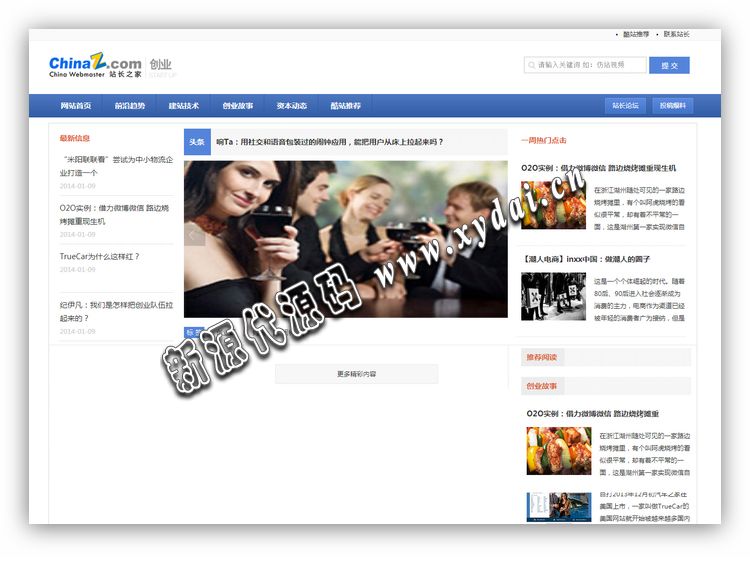Click the 更多精彩内容 load more button
This screenshot has height=569, width=750.
click(356, 374)
